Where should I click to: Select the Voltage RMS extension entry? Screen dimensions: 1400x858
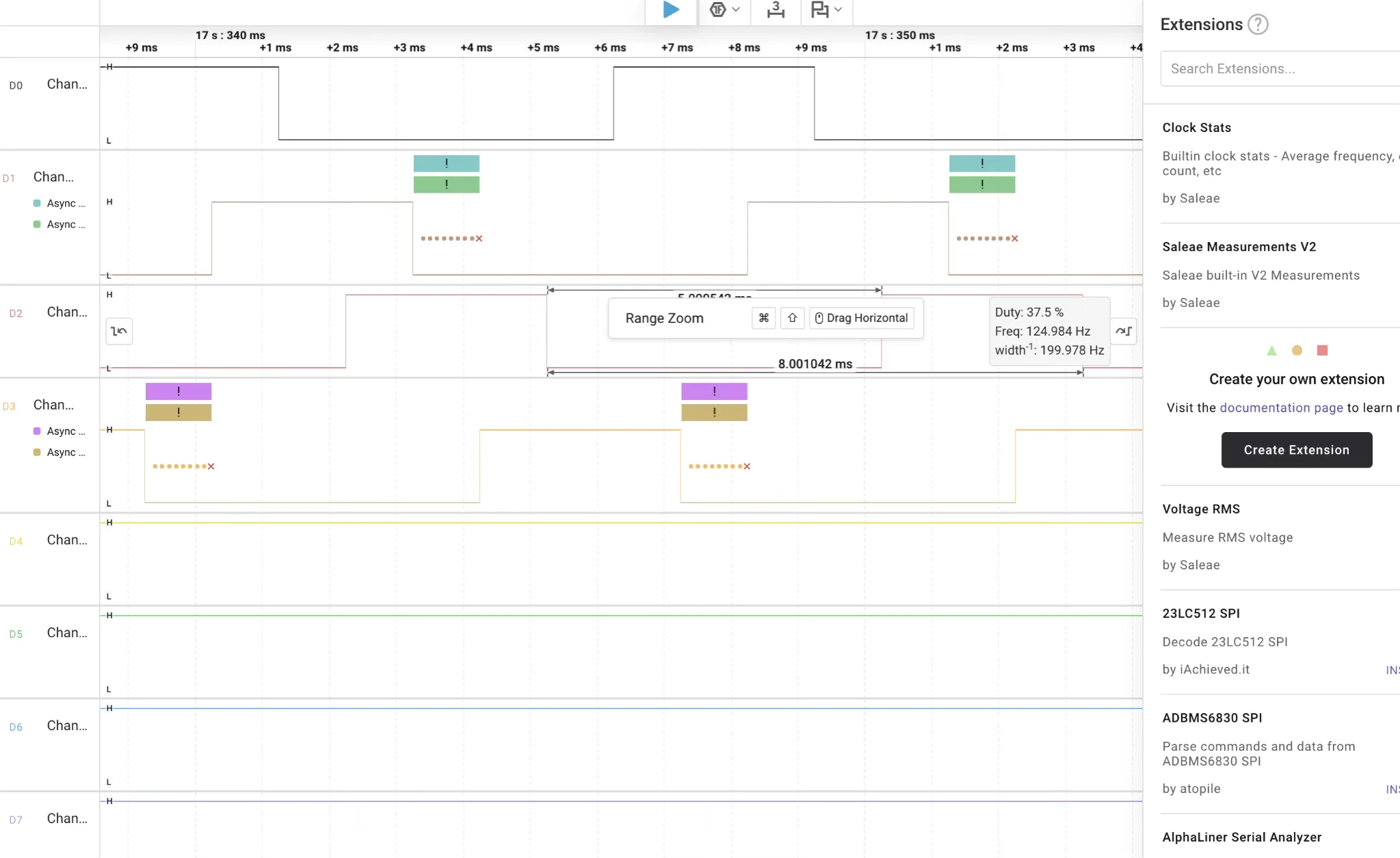point(1200,509)
